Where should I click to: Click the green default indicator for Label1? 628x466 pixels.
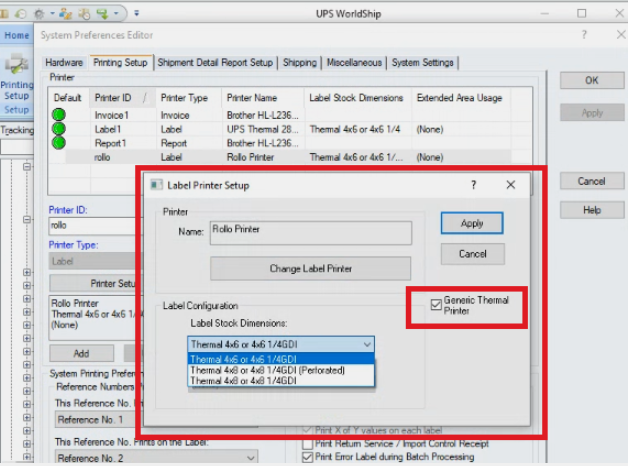59,129
